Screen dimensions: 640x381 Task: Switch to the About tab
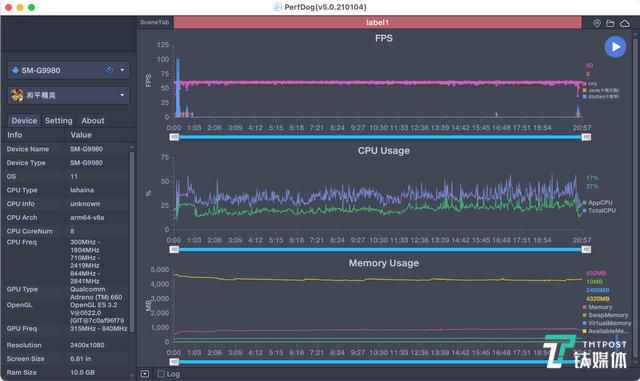(93, 120)
